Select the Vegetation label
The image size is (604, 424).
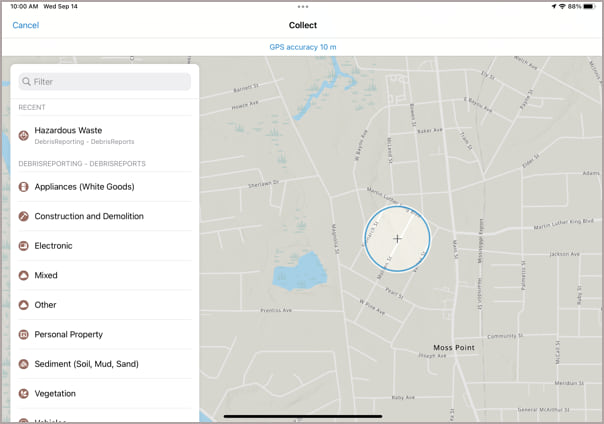coord(55,394)
